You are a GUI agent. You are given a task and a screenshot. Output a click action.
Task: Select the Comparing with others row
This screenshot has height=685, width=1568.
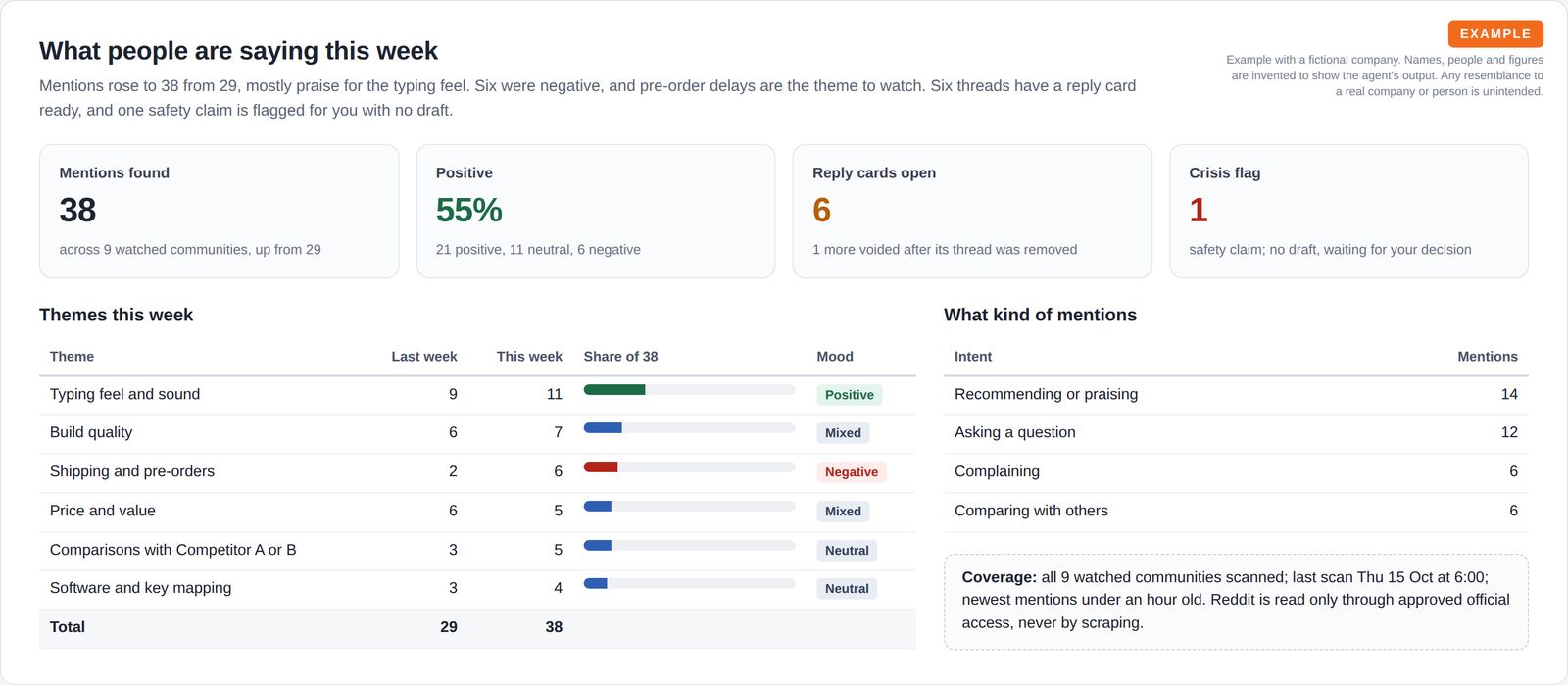pyautogui.click(x=1236, y=512)
